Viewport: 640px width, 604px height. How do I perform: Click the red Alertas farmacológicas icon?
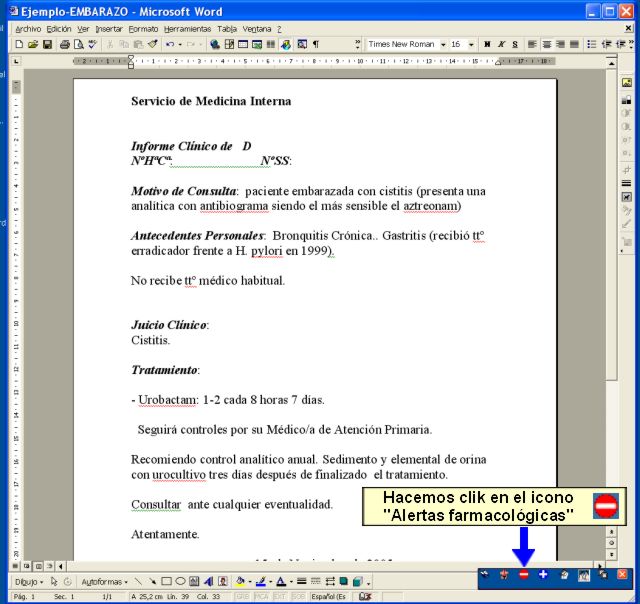click(524, 575)
